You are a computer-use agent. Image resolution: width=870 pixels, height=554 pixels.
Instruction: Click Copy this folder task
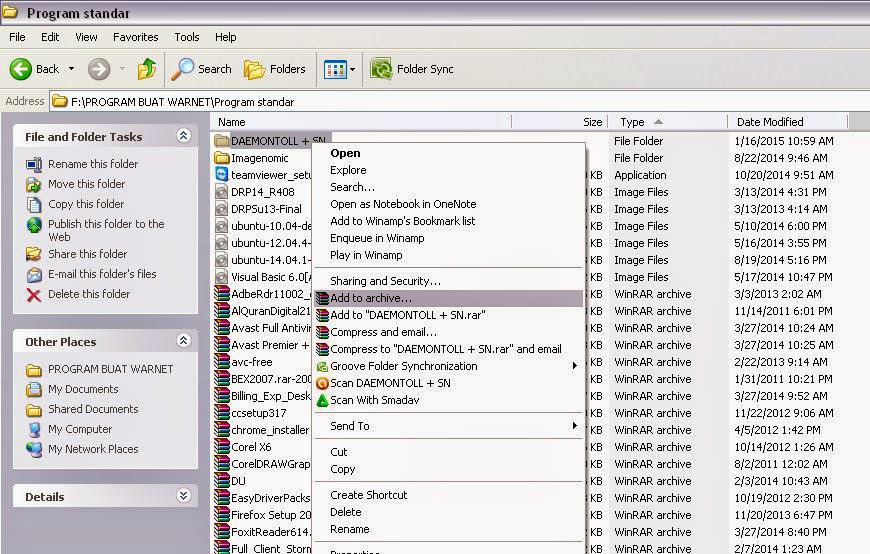[x=86, y=204]
